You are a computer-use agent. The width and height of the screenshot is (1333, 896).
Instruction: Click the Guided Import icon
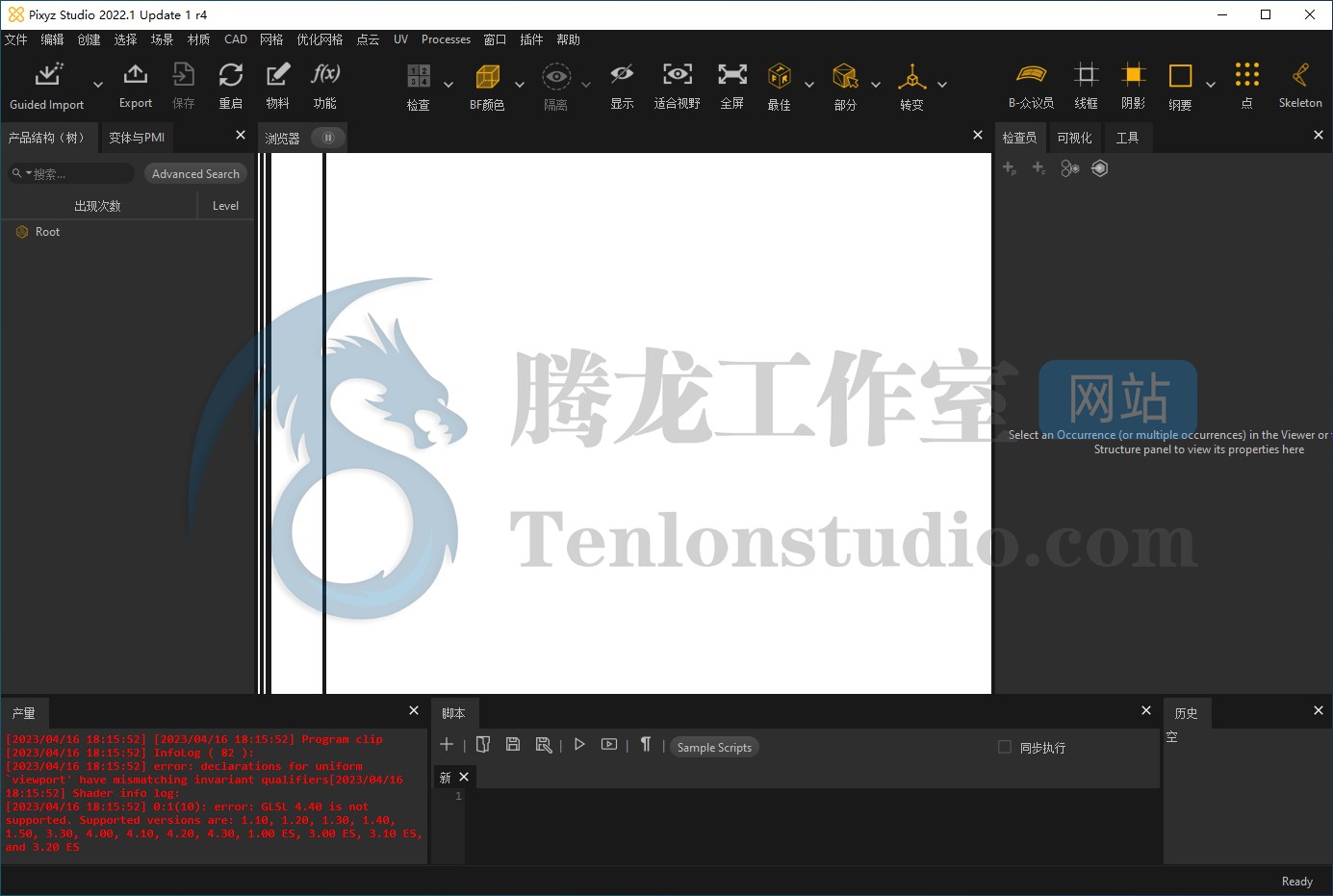pos(48,75)
